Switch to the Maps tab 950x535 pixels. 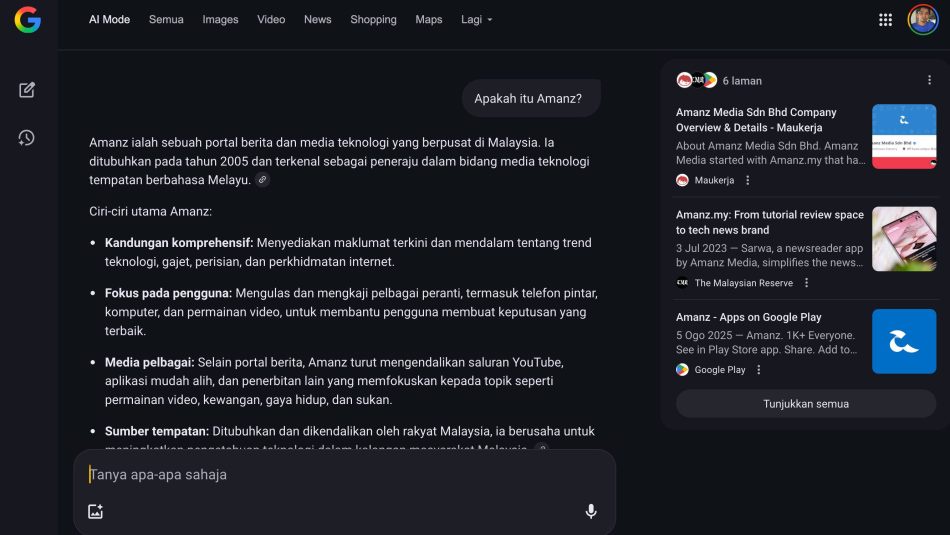[428, 19]
